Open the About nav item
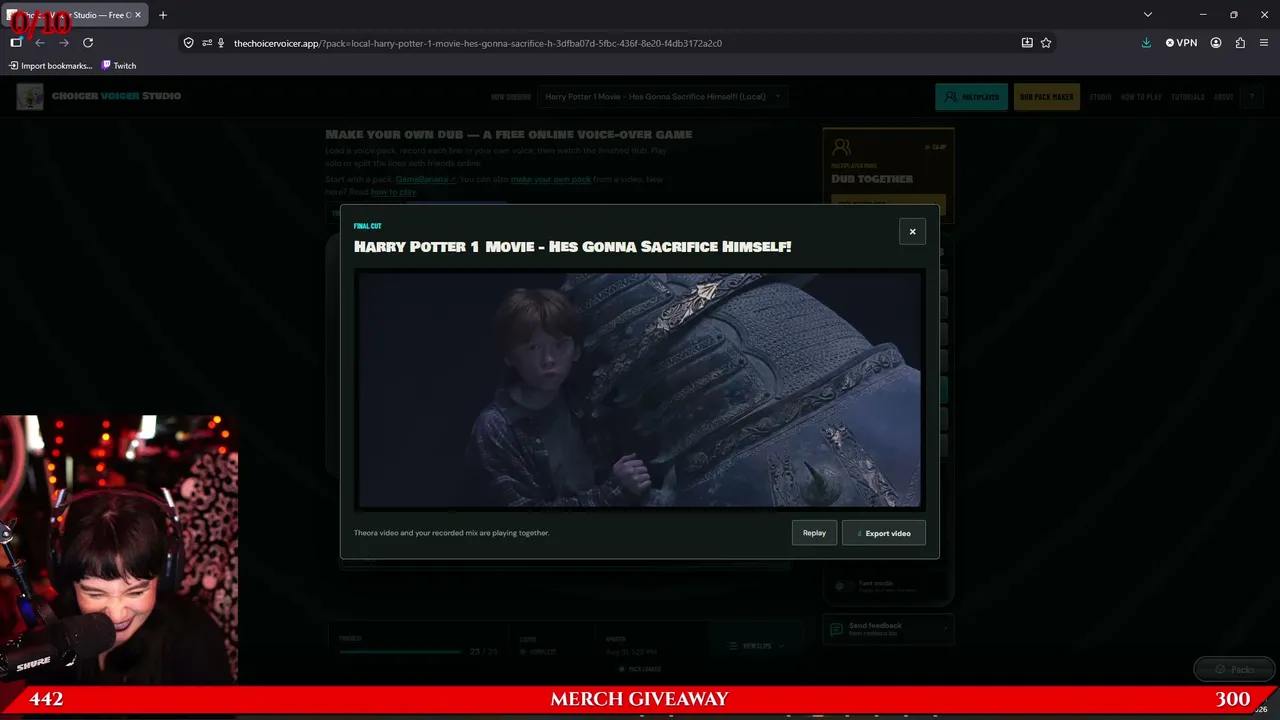 (x=1223, y=97)
